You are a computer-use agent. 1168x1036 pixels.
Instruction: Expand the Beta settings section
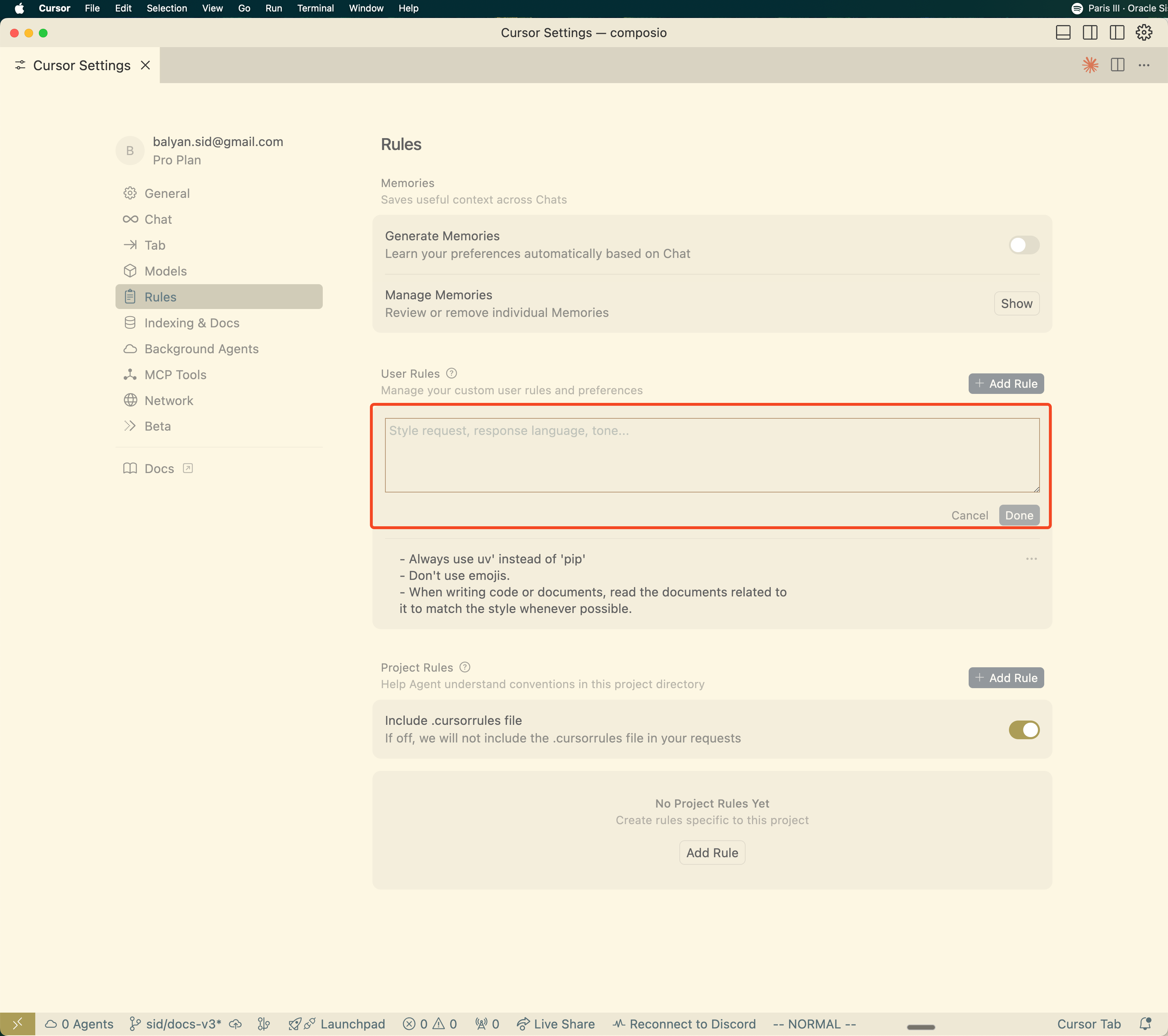(x=157, y=426)
